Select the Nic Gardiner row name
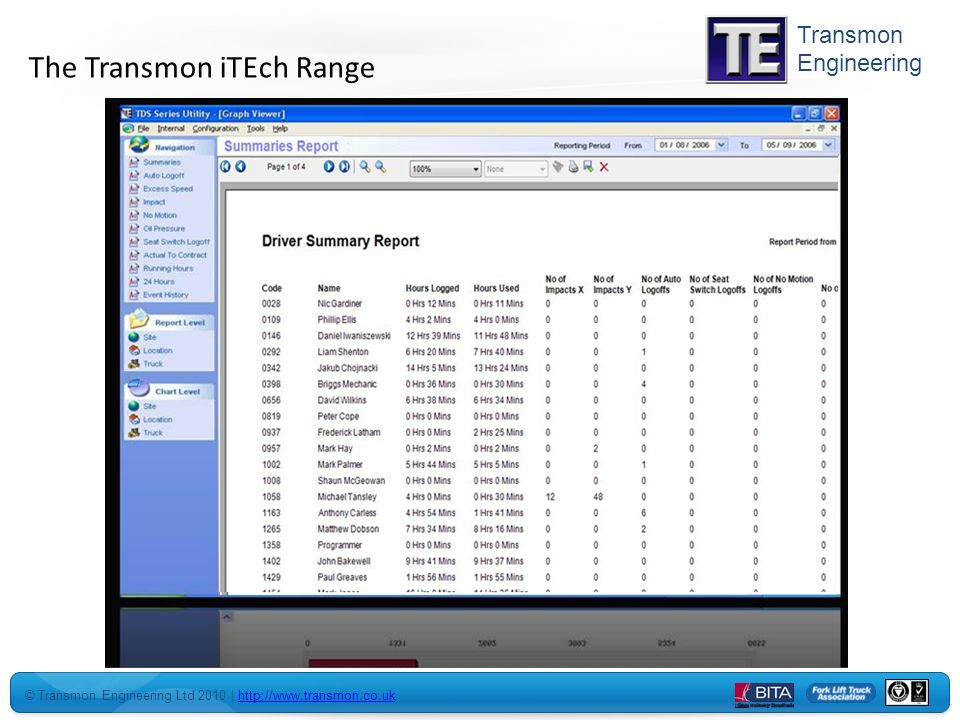960x720 pixels. point(340,304)
